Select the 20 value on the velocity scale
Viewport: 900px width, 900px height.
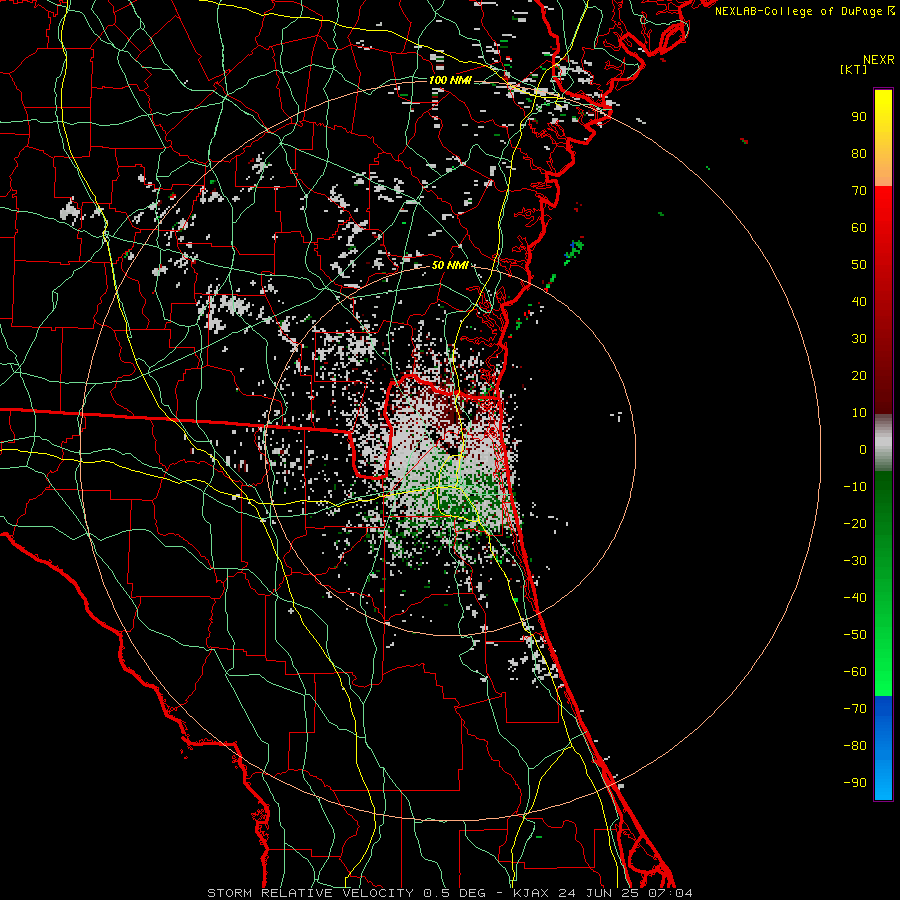pos(859,376)
